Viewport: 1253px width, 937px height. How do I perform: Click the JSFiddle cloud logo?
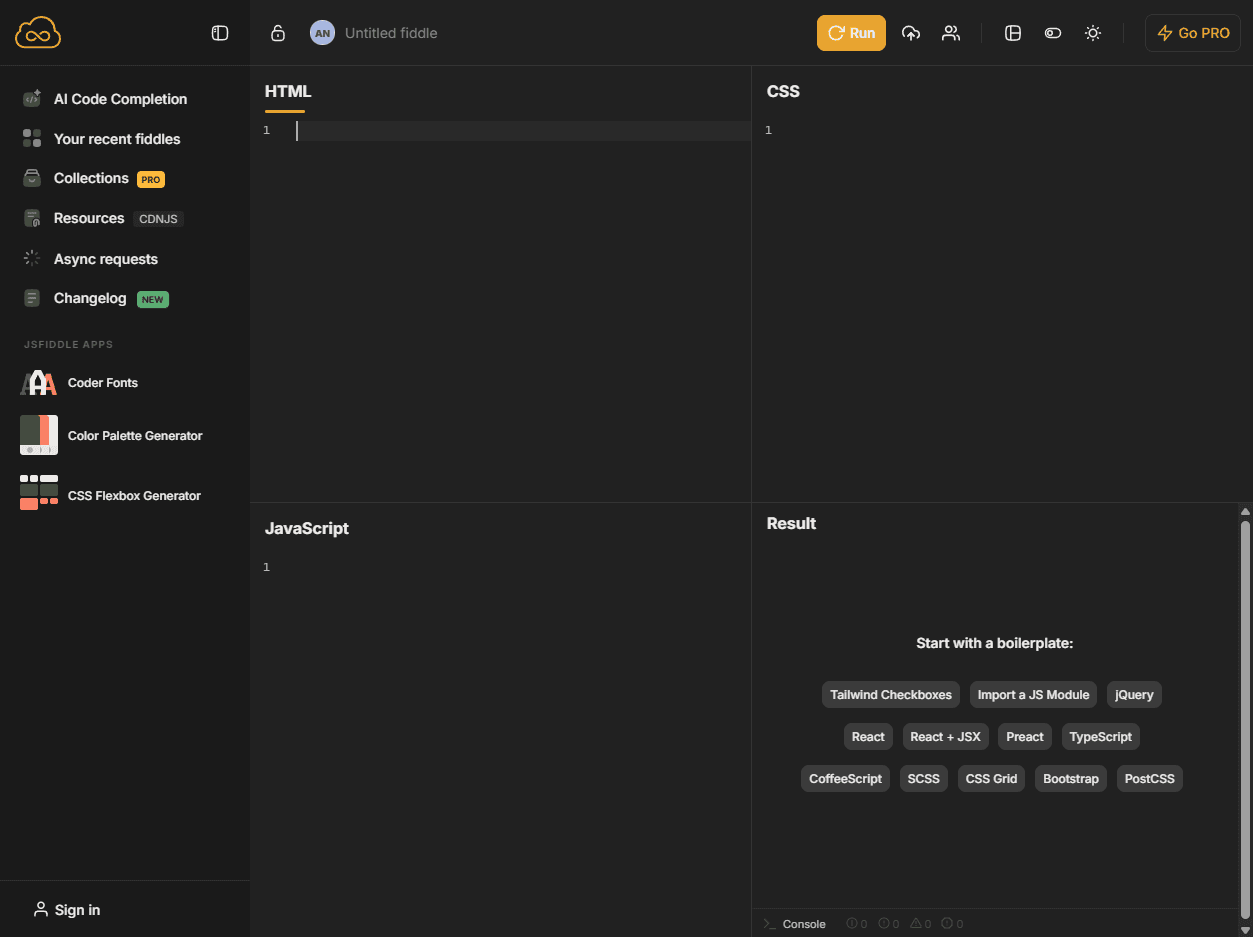[38, 33]
